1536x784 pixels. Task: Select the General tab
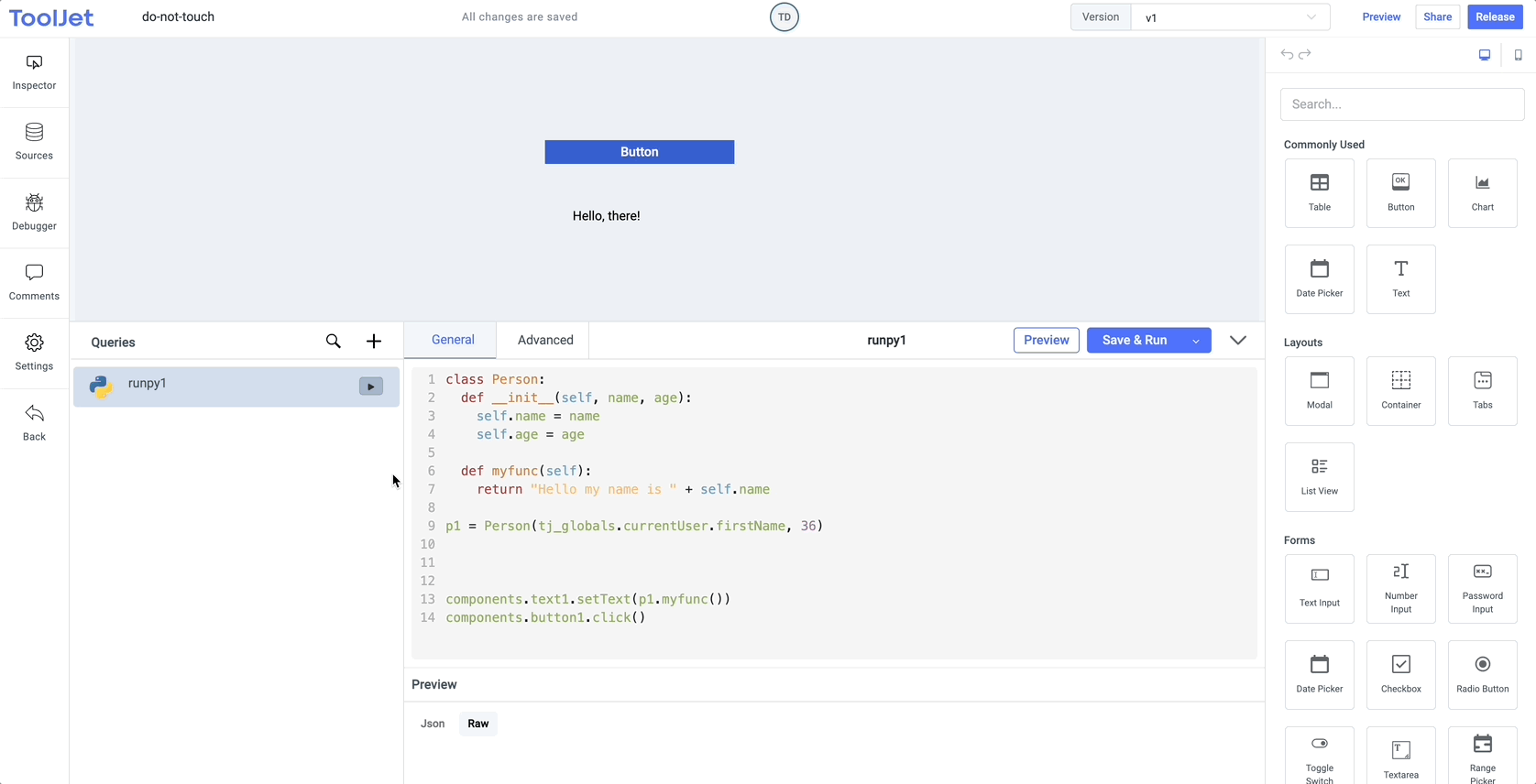(453, 340)
